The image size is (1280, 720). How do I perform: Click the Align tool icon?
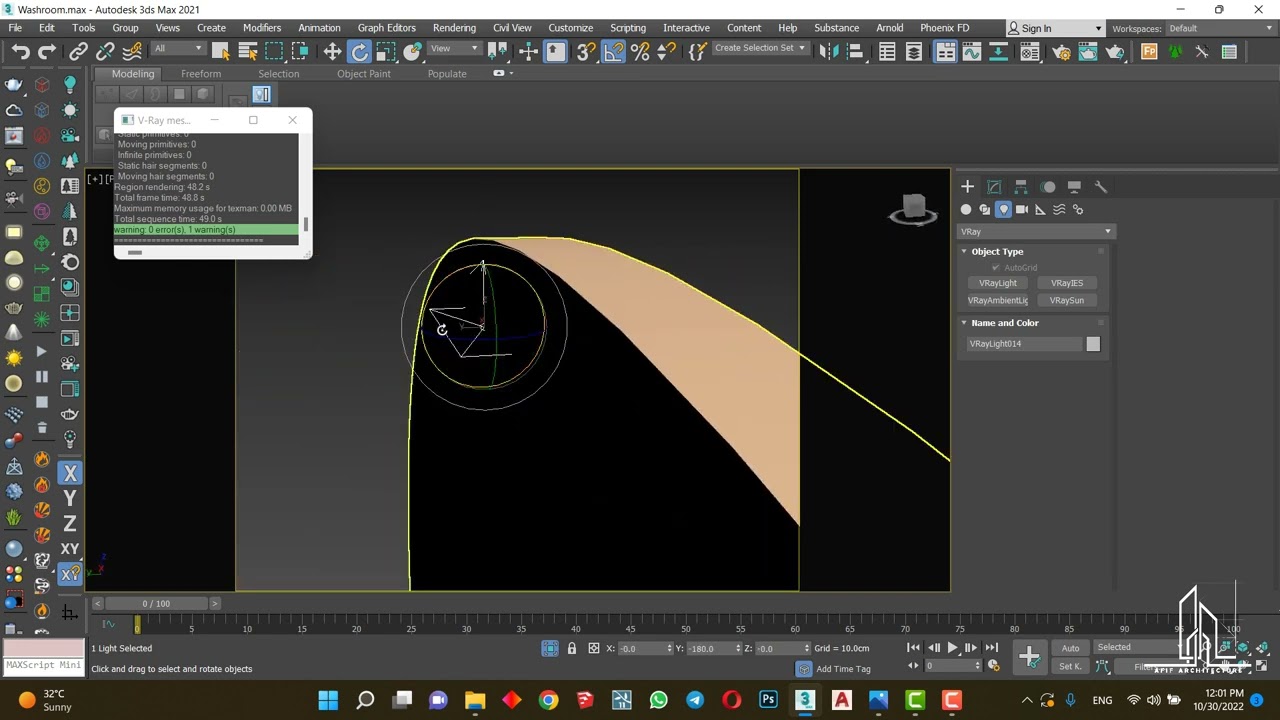[855, 52]
